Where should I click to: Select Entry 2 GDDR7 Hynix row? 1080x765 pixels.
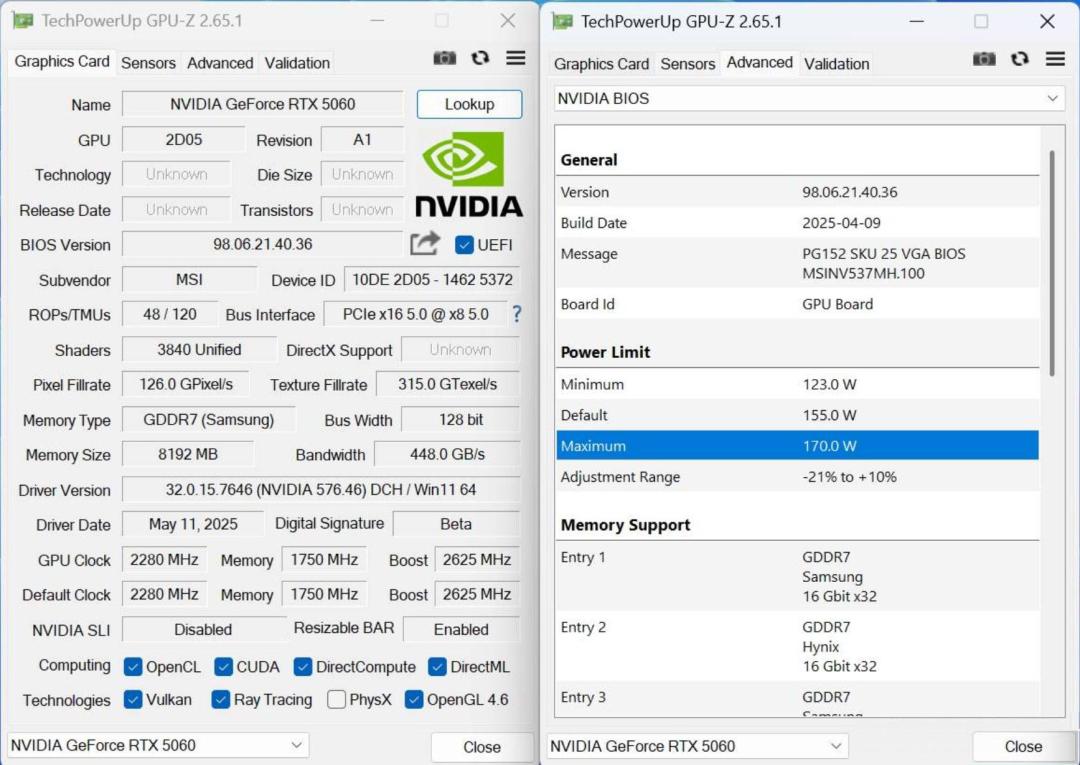(797, 647)
